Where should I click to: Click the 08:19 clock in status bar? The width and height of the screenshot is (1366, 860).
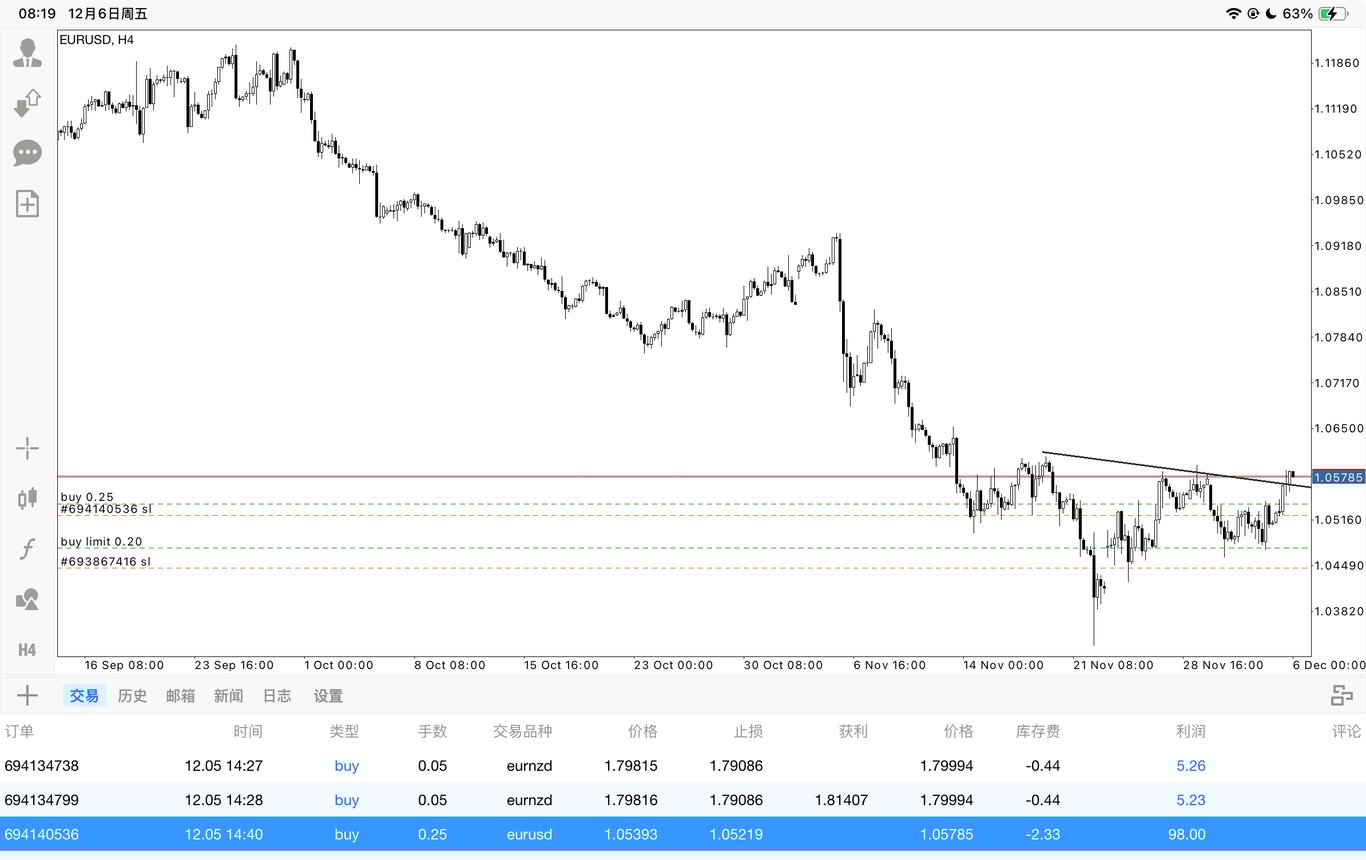[37, 14]
